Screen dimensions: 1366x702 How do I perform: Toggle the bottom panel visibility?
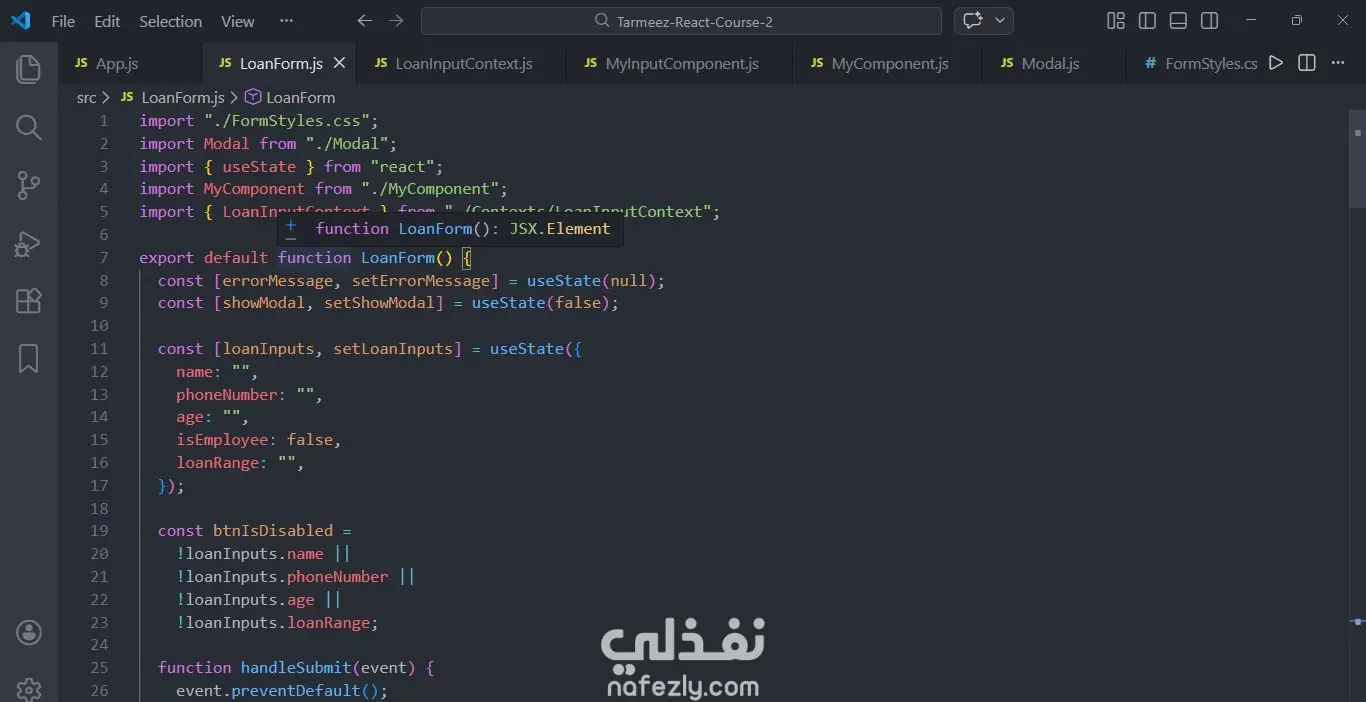coord(1179,21)
